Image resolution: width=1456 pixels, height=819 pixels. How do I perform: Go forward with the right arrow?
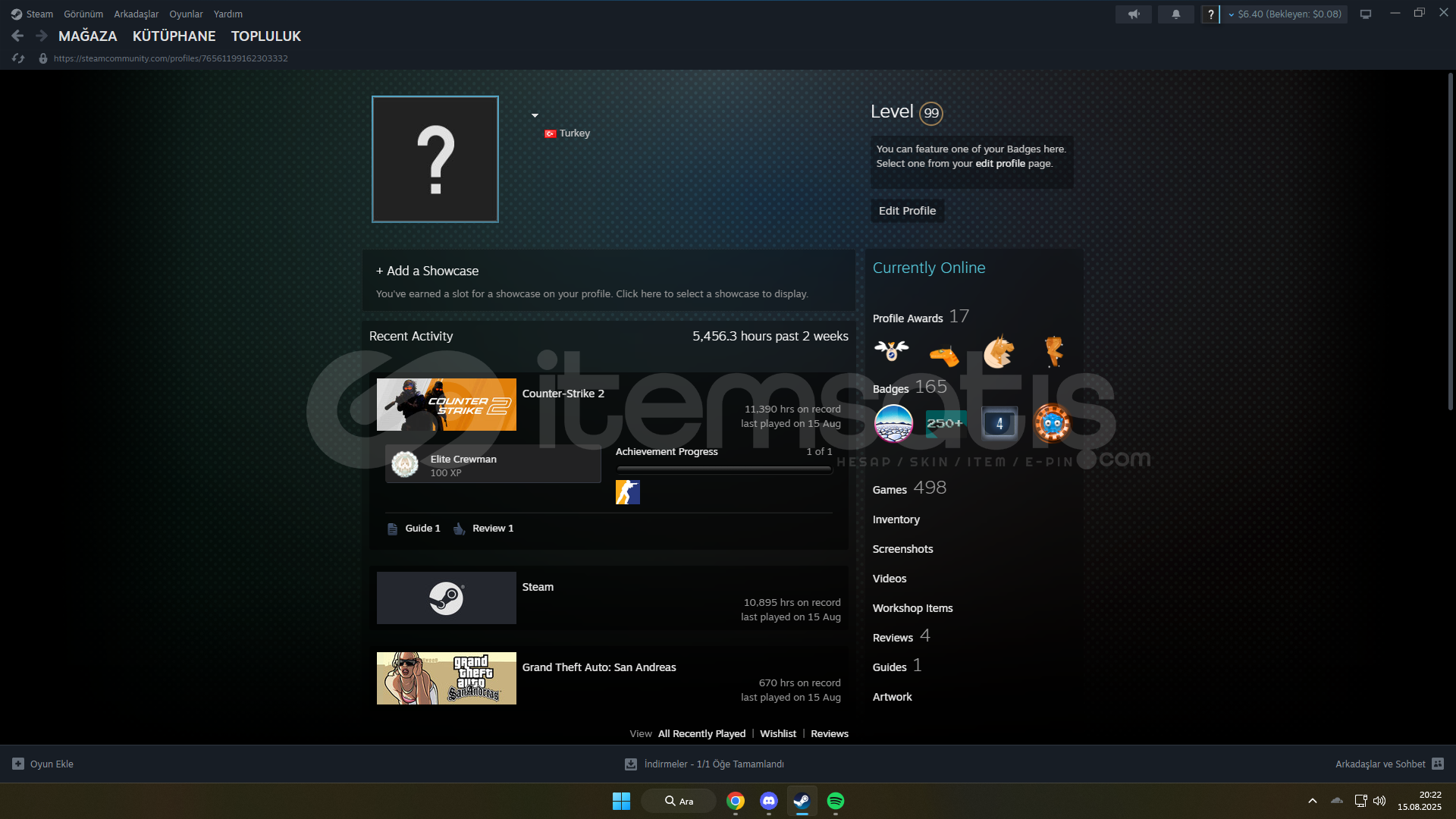41,36
